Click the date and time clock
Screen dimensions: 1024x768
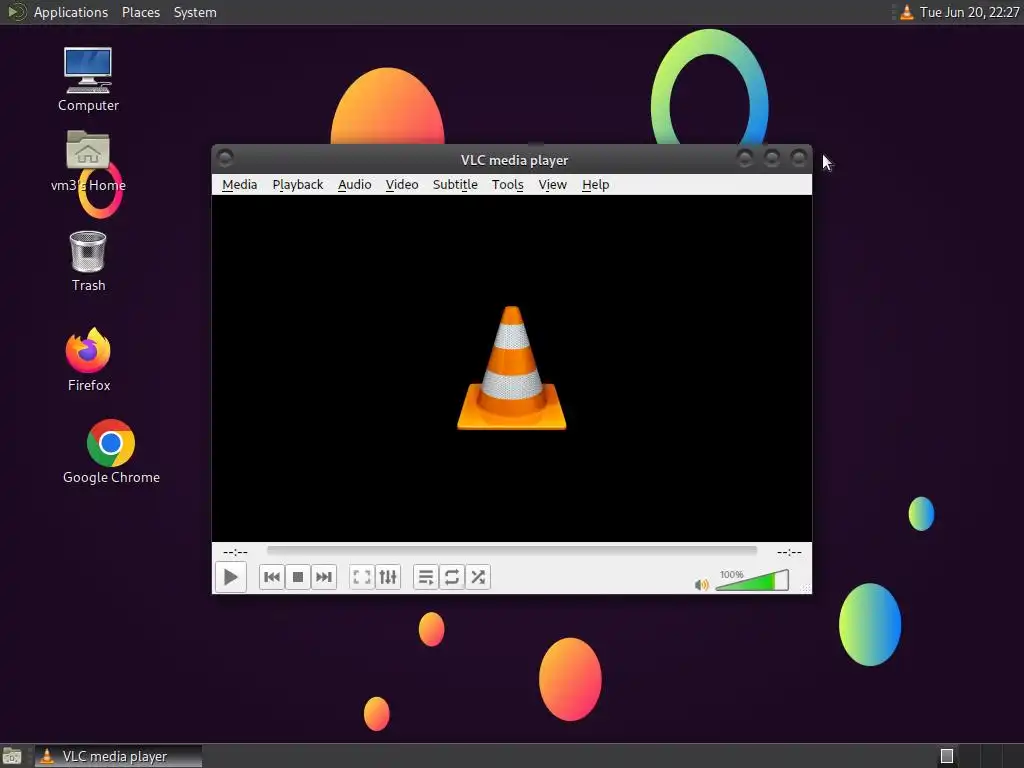(969, 12)
